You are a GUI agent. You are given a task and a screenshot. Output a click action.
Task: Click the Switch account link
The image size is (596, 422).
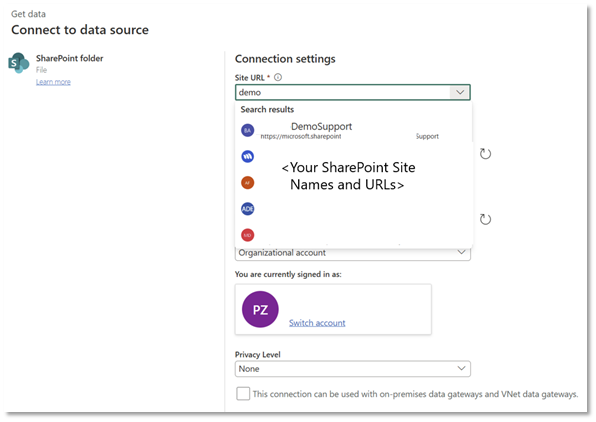[317, 323]
